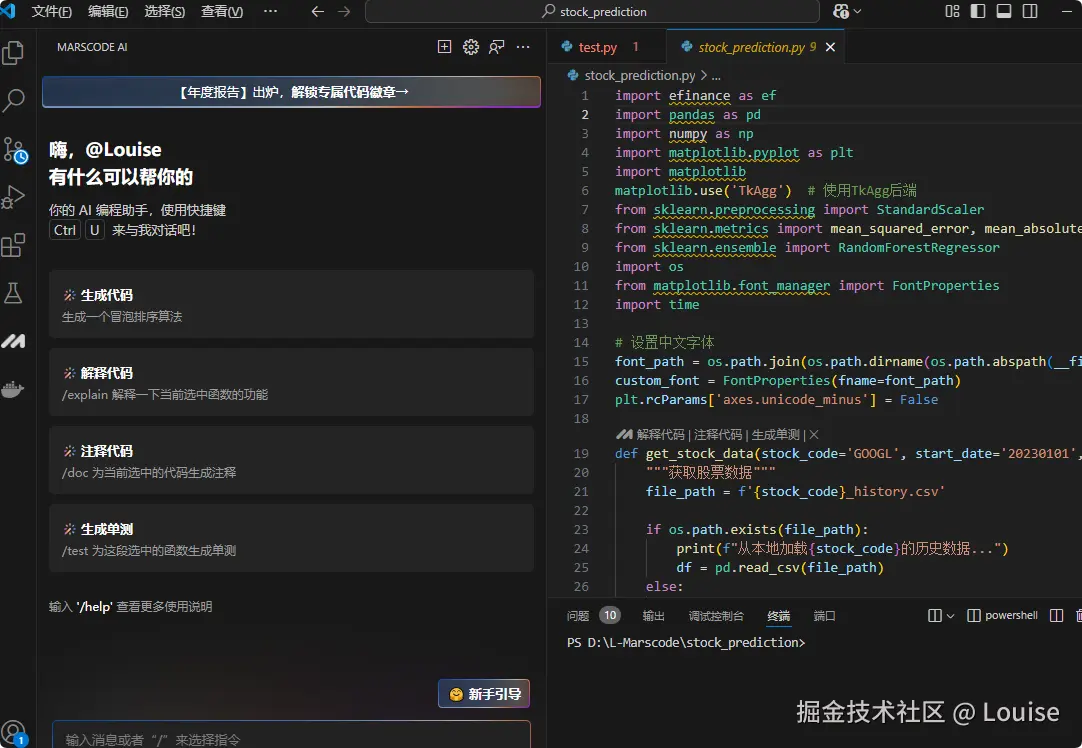
Task: Toggle the primary sidebar visibility
Action: [977, 11]
